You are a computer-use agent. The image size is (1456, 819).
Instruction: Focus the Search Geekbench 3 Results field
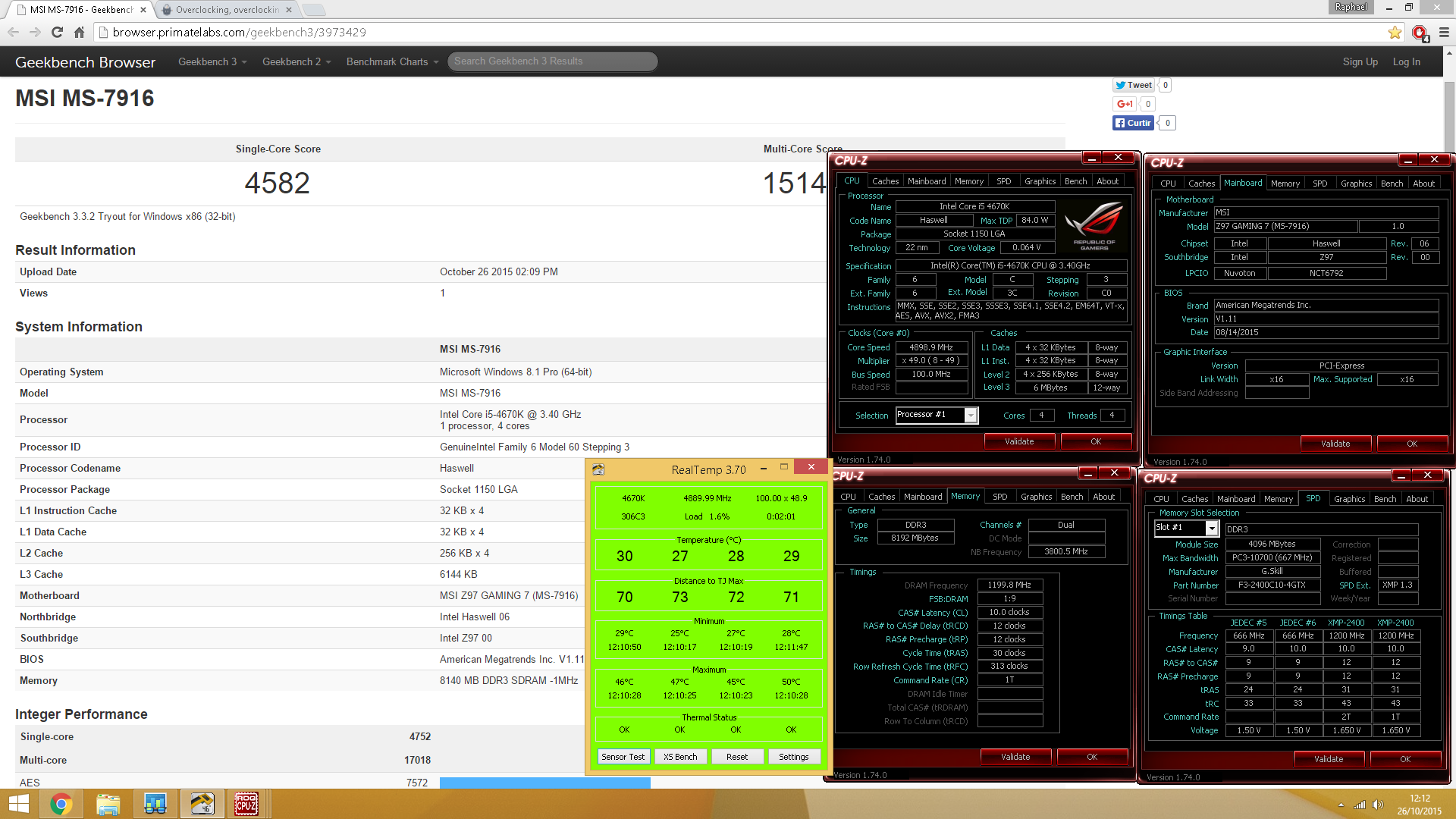click(552, 61)
